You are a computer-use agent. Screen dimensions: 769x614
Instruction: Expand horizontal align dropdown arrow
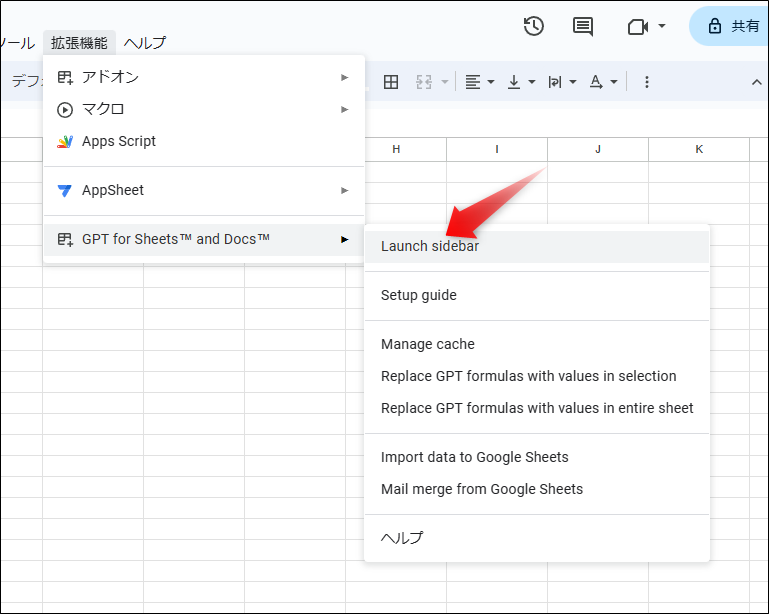tap(490, 82)
